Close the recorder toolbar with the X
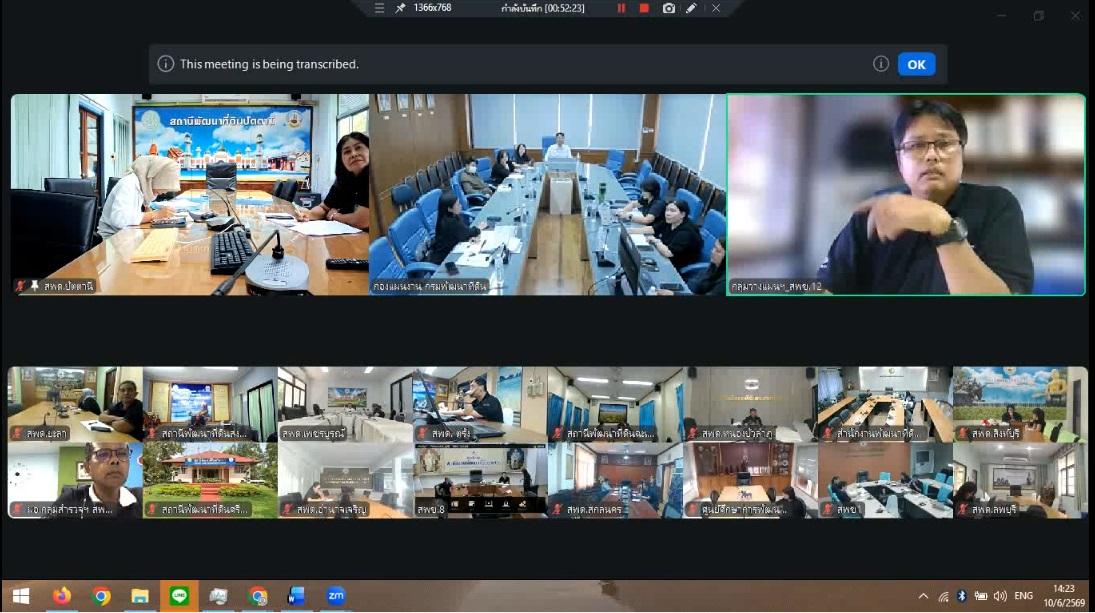 [716, 8]
